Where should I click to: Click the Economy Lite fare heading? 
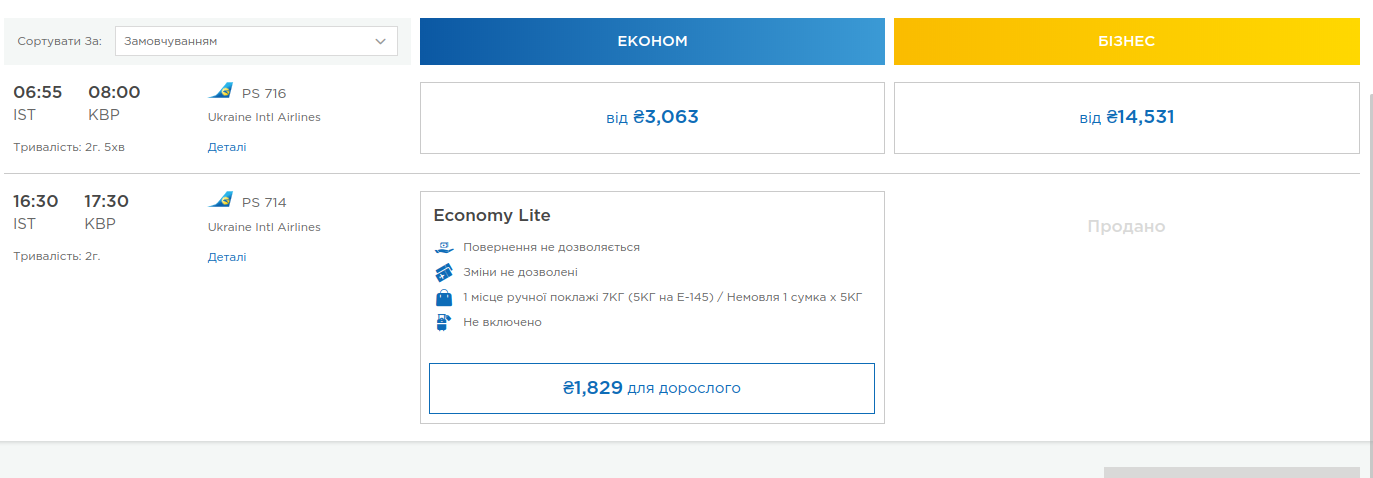(x=492, y=215)
